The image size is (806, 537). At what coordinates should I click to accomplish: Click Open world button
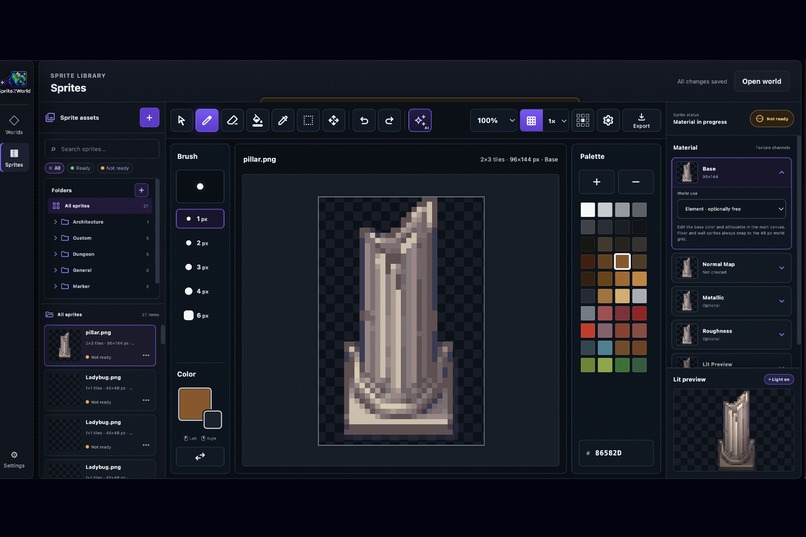761,81
